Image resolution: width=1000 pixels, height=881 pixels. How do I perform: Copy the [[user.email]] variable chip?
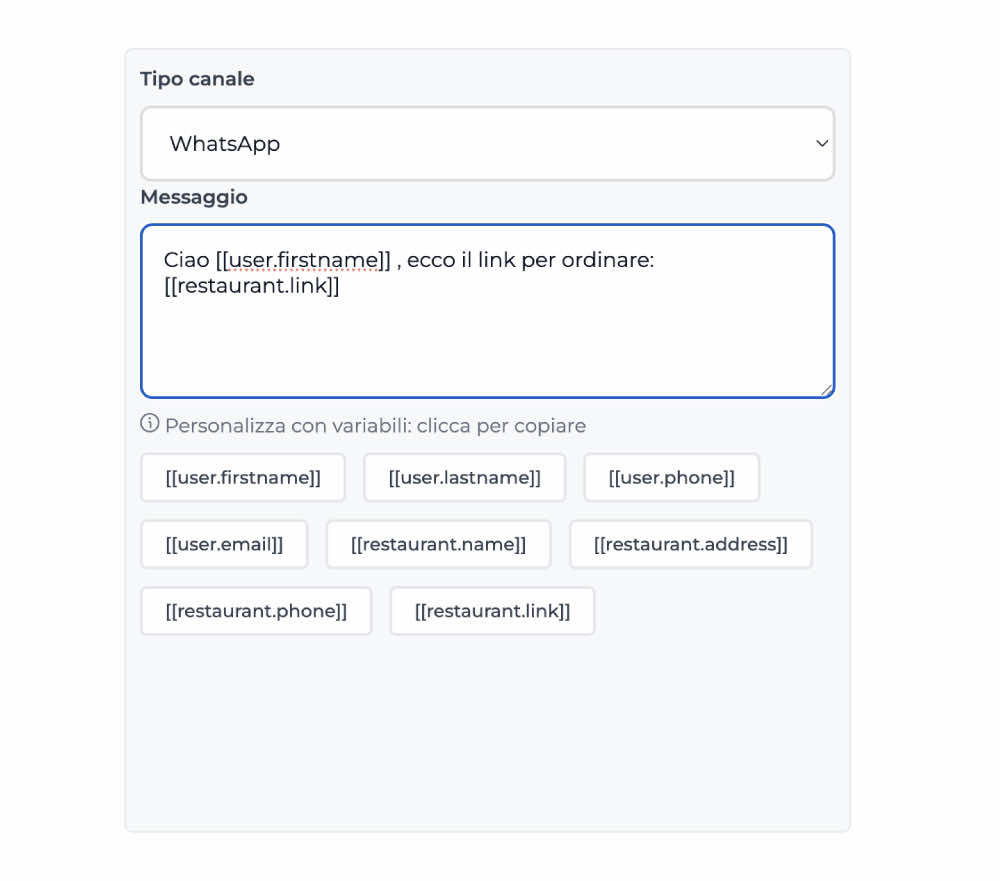[x=224, y=544]
